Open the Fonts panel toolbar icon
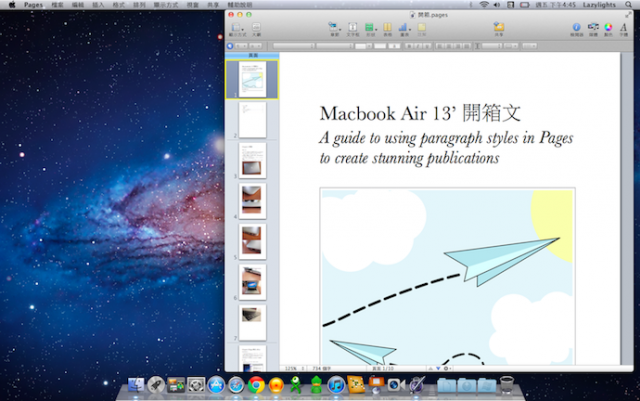The image size is (640, 401). pos(623,27)
